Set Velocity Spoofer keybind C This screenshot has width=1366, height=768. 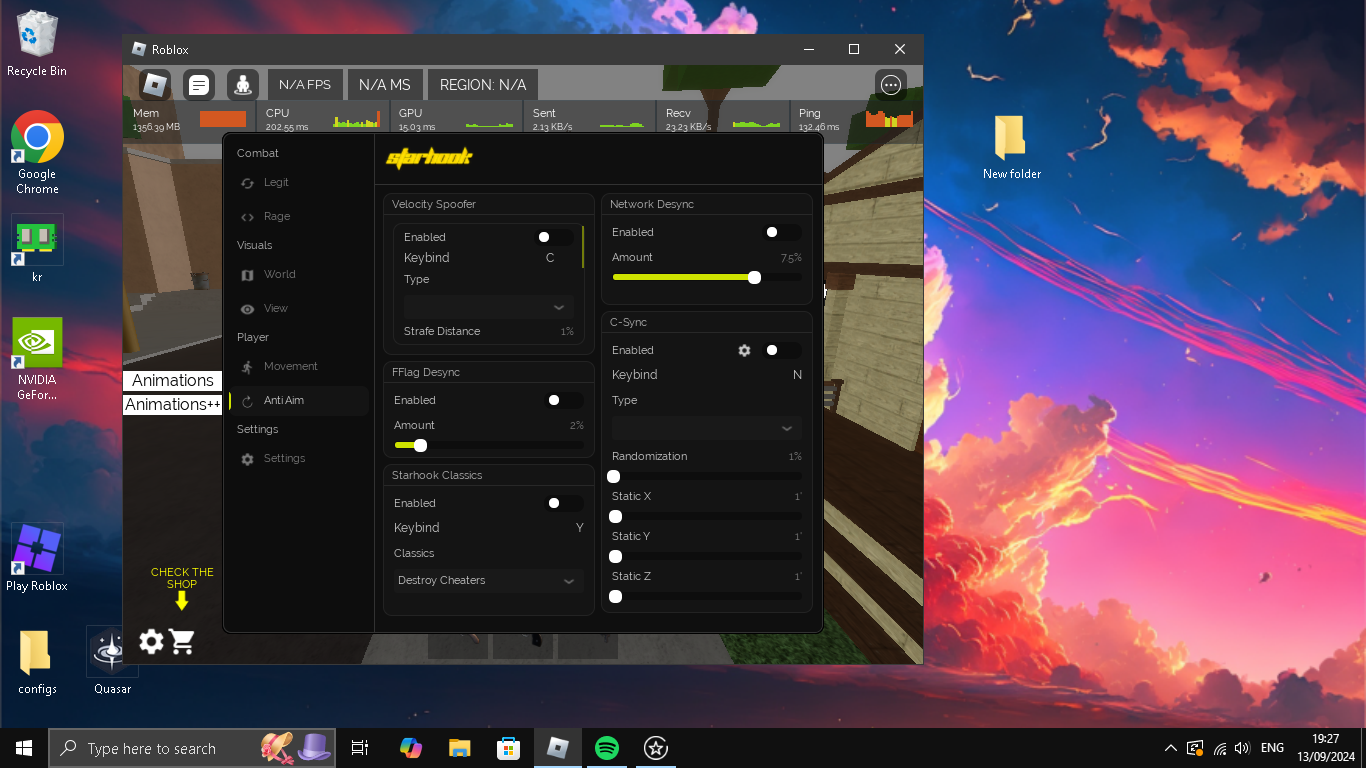point(550,258)
